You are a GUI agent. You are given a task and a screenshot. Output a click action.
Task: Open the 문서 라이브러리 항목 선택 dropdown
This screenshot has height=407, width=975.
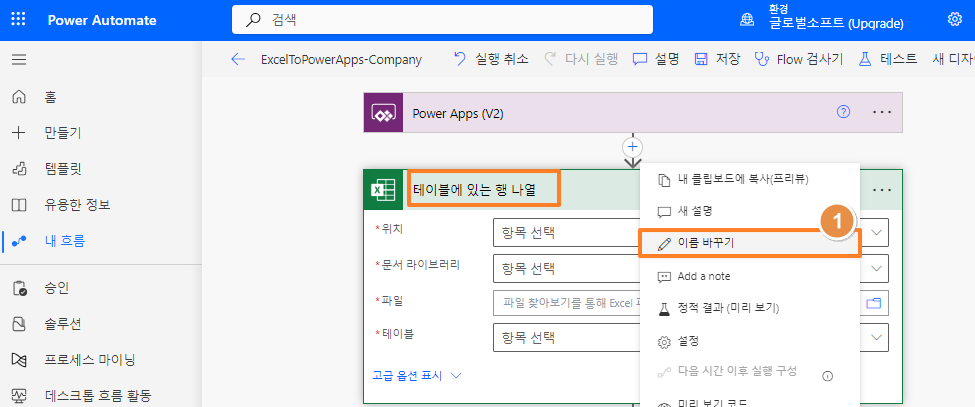[x=690, y=268]
